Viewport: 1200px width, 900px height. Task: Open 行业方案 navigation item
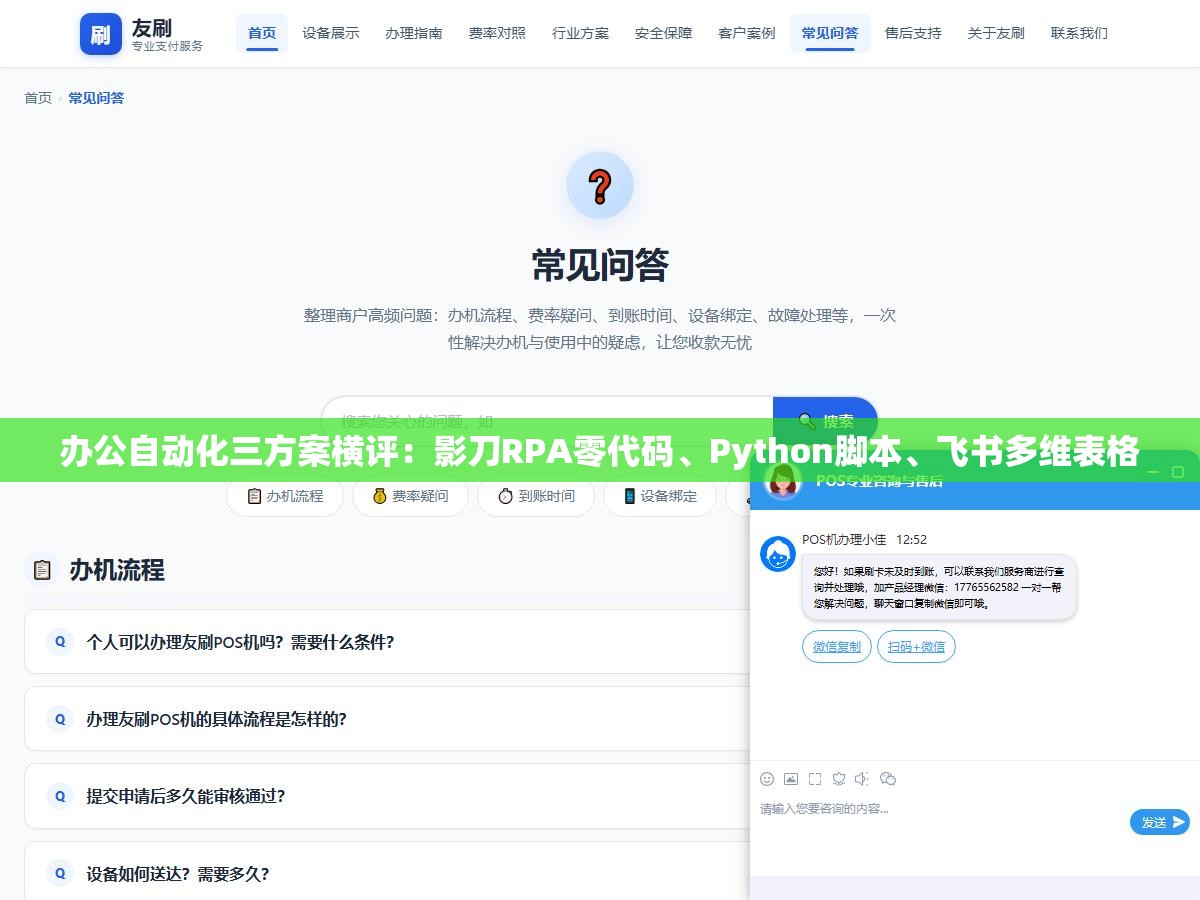[580, 33]
